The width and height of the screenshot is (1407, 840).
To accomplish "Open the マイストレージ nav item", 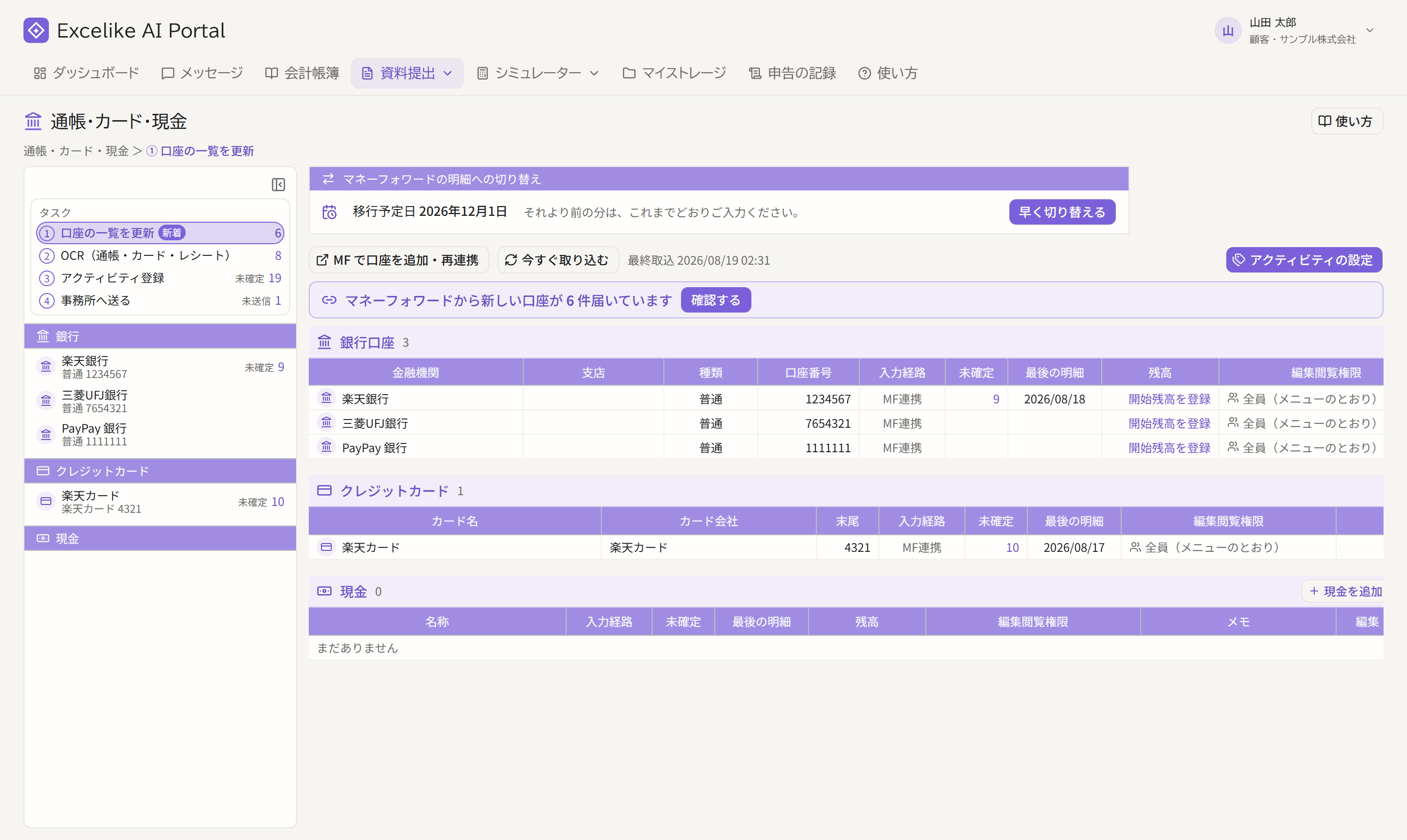I will [674, 73].
